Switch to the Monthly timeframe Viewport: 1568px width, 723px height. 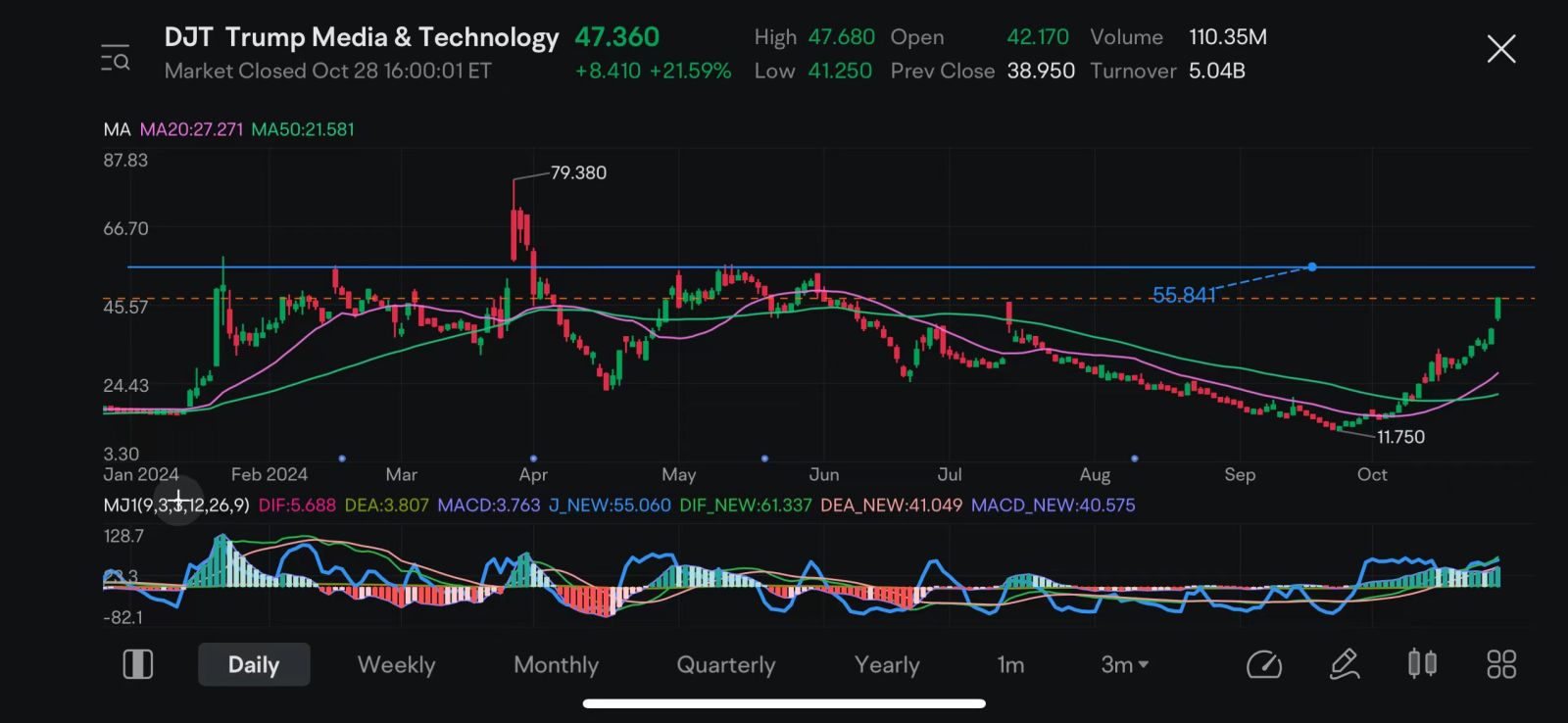coord(556,665)
